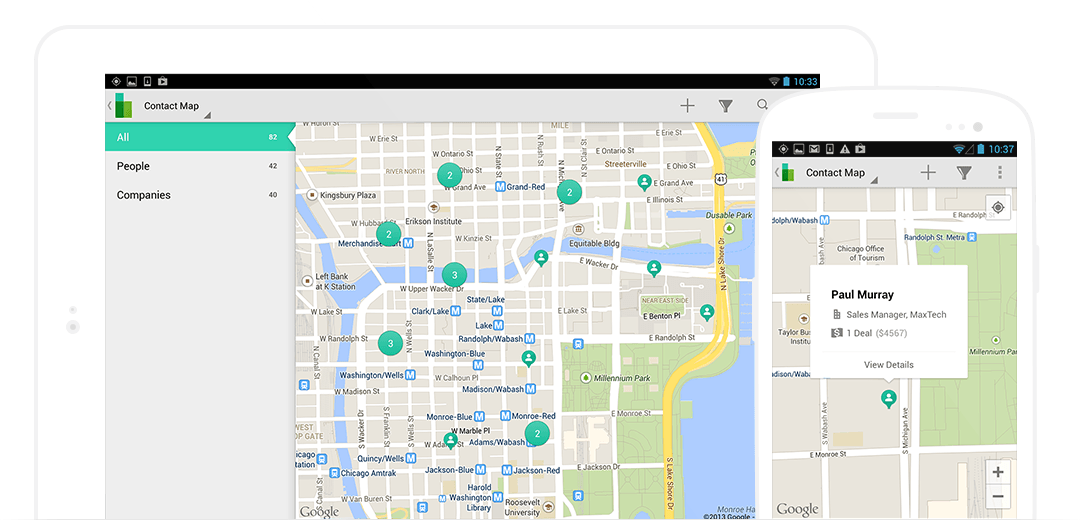Select the All tab in sidebar

point(200,137)
